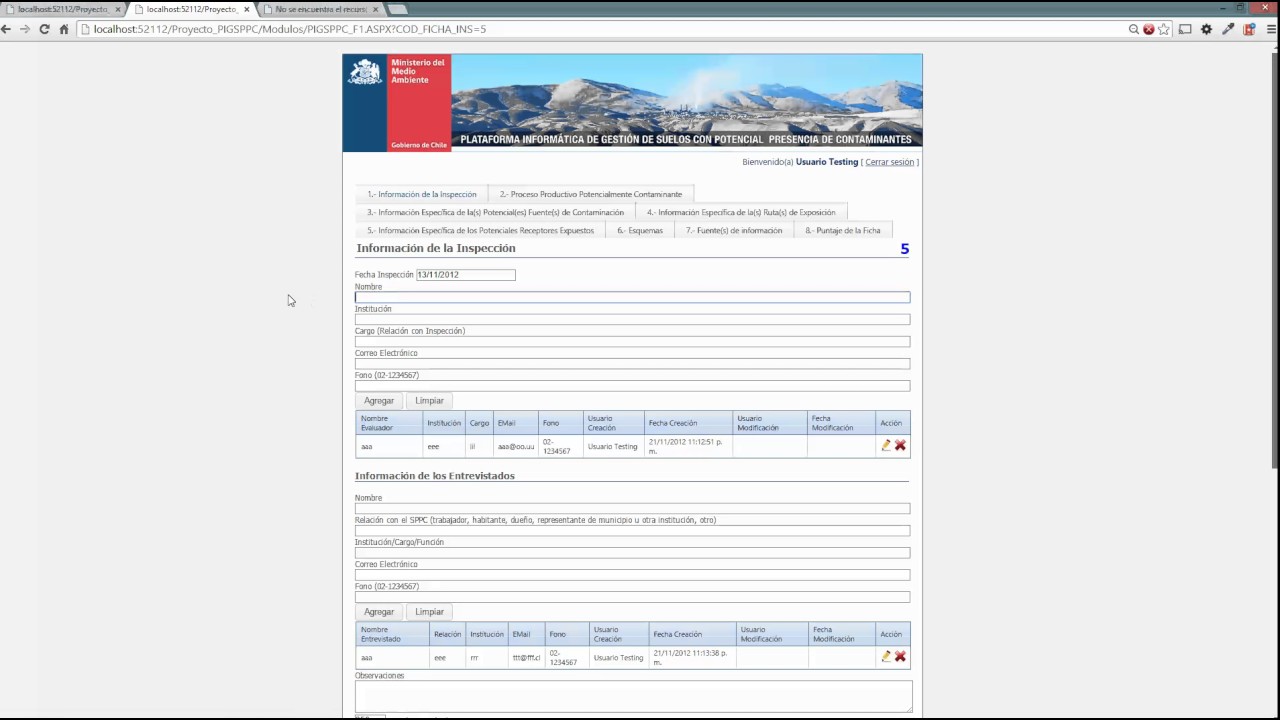1280x720 pixels.
Task: Close the first localhost browser tab
Action: tap(117, 9)
